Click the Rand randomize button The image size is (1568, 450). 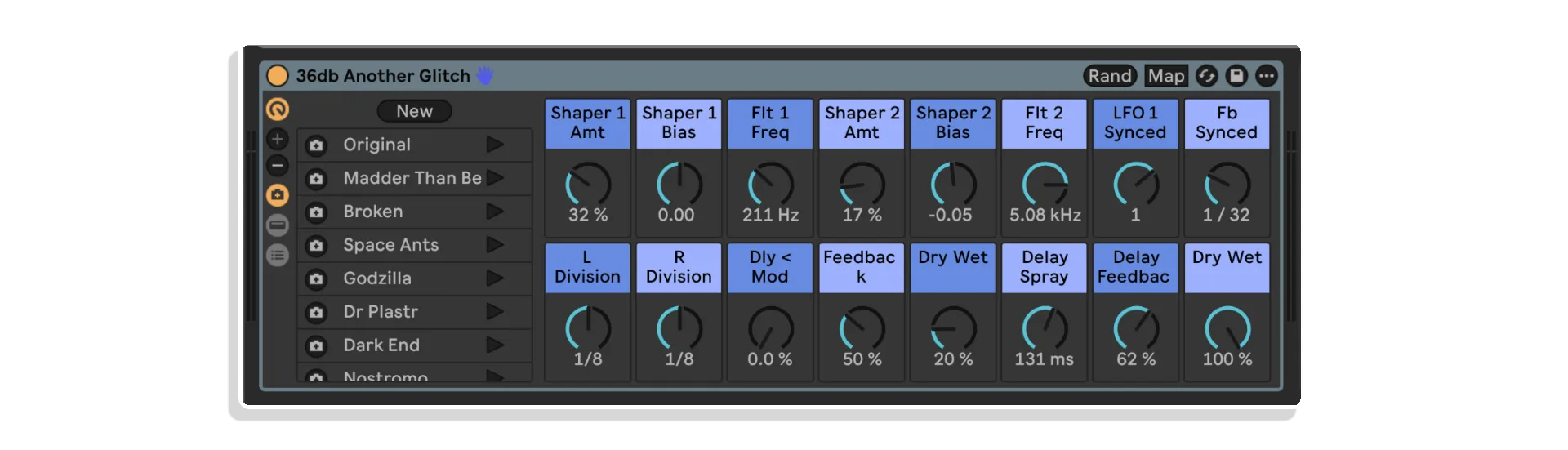1110,76
